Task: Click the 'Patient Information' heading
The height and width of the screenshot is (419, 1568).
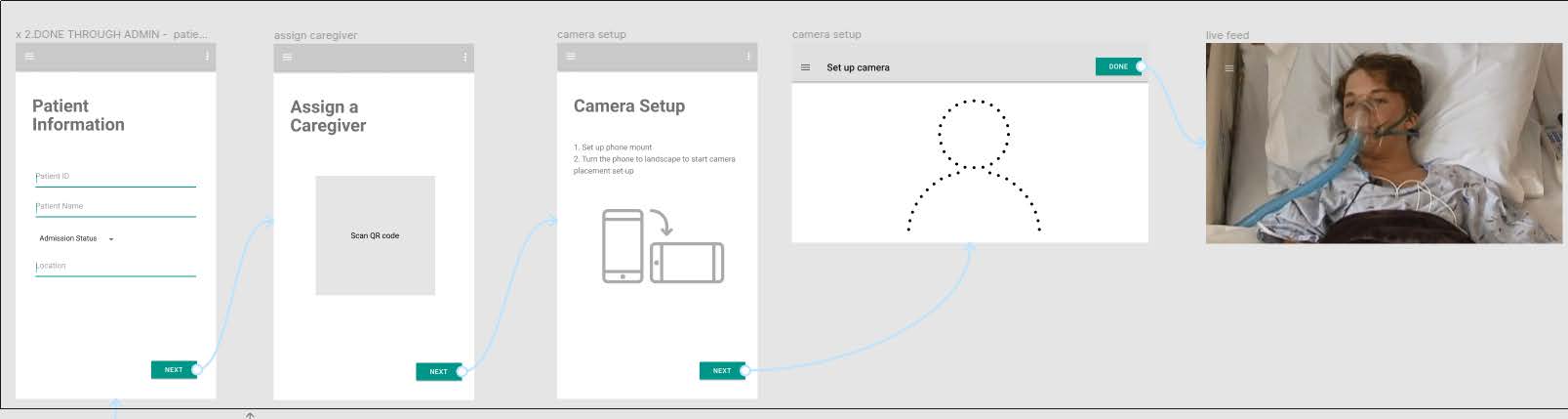Action: [x=78, y=115]
